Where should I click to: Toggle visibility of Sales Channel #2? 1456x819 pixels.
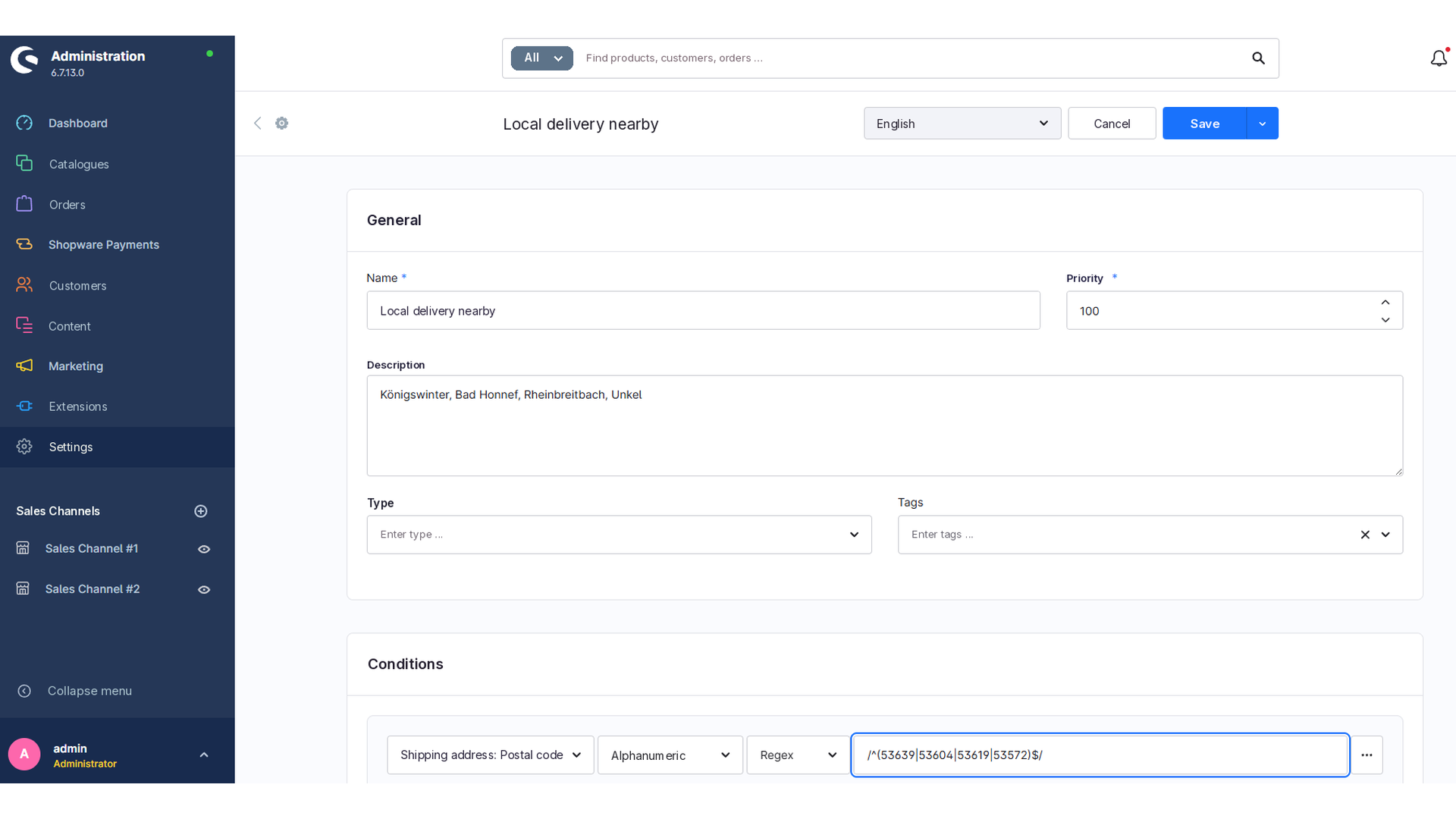pyautogui.click(x=204, y=589)
